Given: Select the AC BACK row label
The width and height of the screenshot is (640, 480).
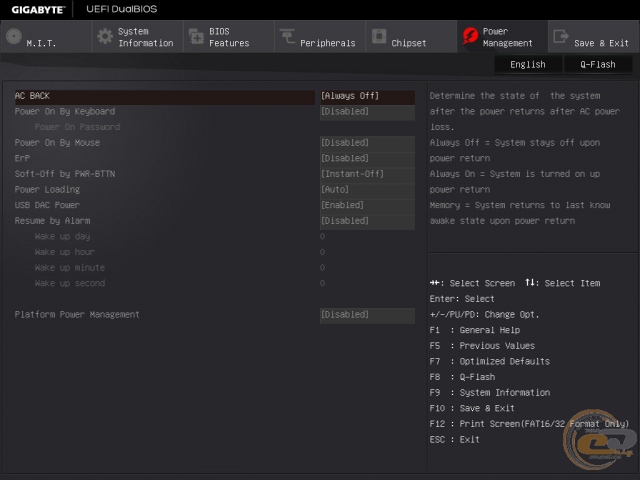Looking at the screenshot, I should pos(32,96).
